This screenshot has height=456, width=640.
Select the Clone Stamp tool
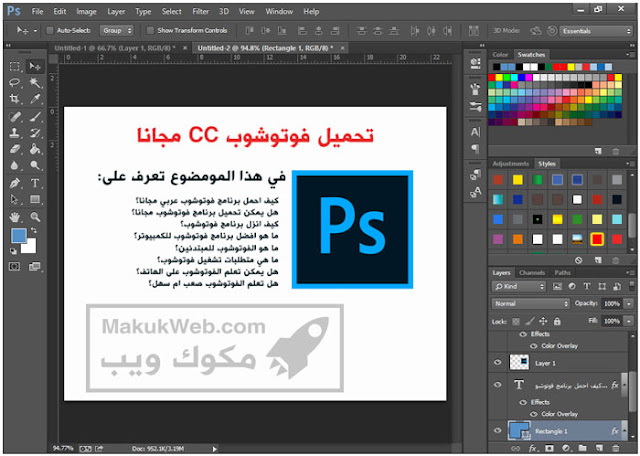(15, 133)
